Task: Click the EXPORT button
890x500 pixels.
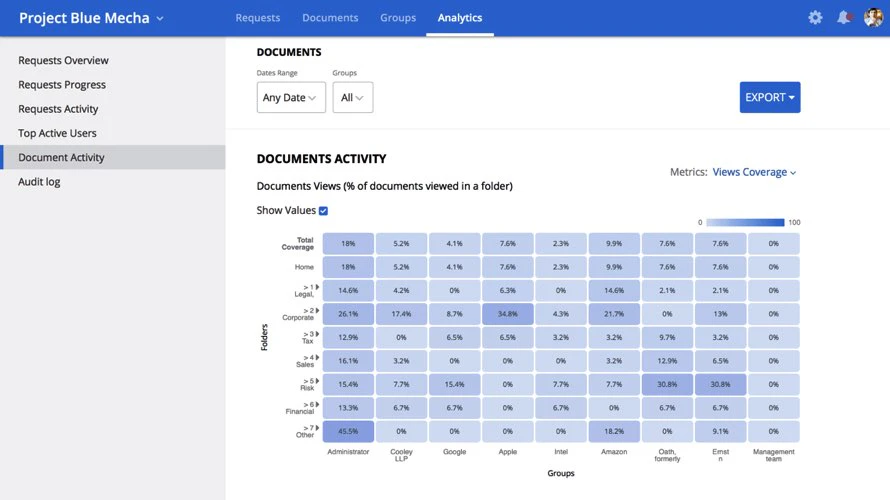Action: [770, 98]
